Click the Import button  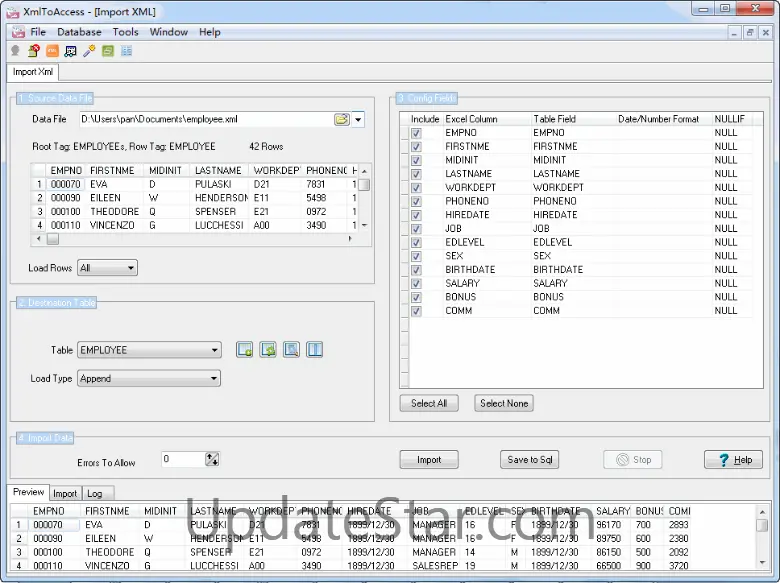tap(429, 460)
